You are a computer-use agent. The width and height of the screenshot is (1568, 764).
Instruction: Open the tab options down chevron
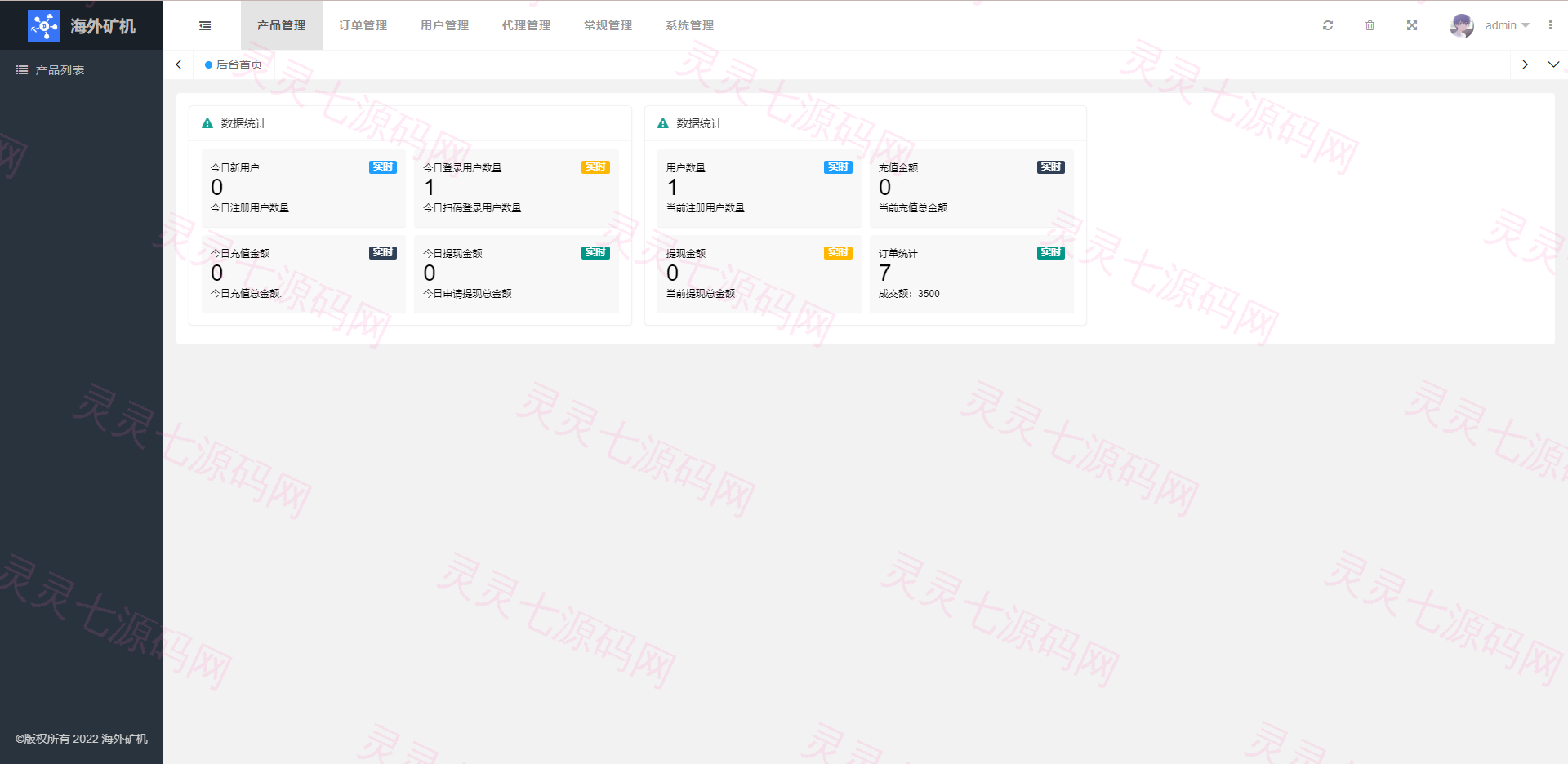coord(1553,64)
